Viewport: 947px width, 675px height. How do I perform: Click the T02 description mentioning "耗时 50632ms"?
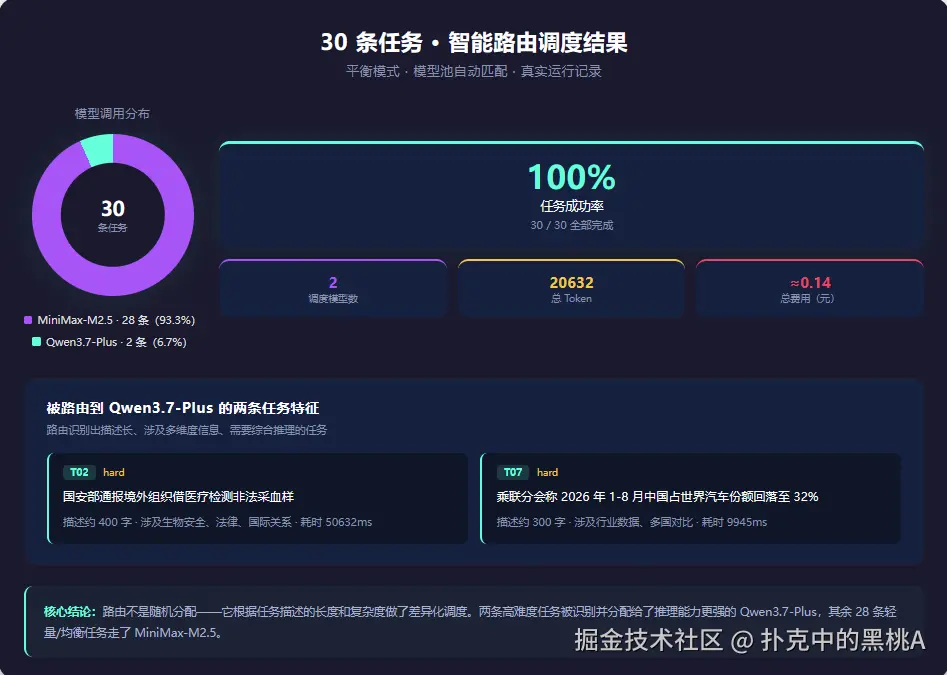coord(217,522)
